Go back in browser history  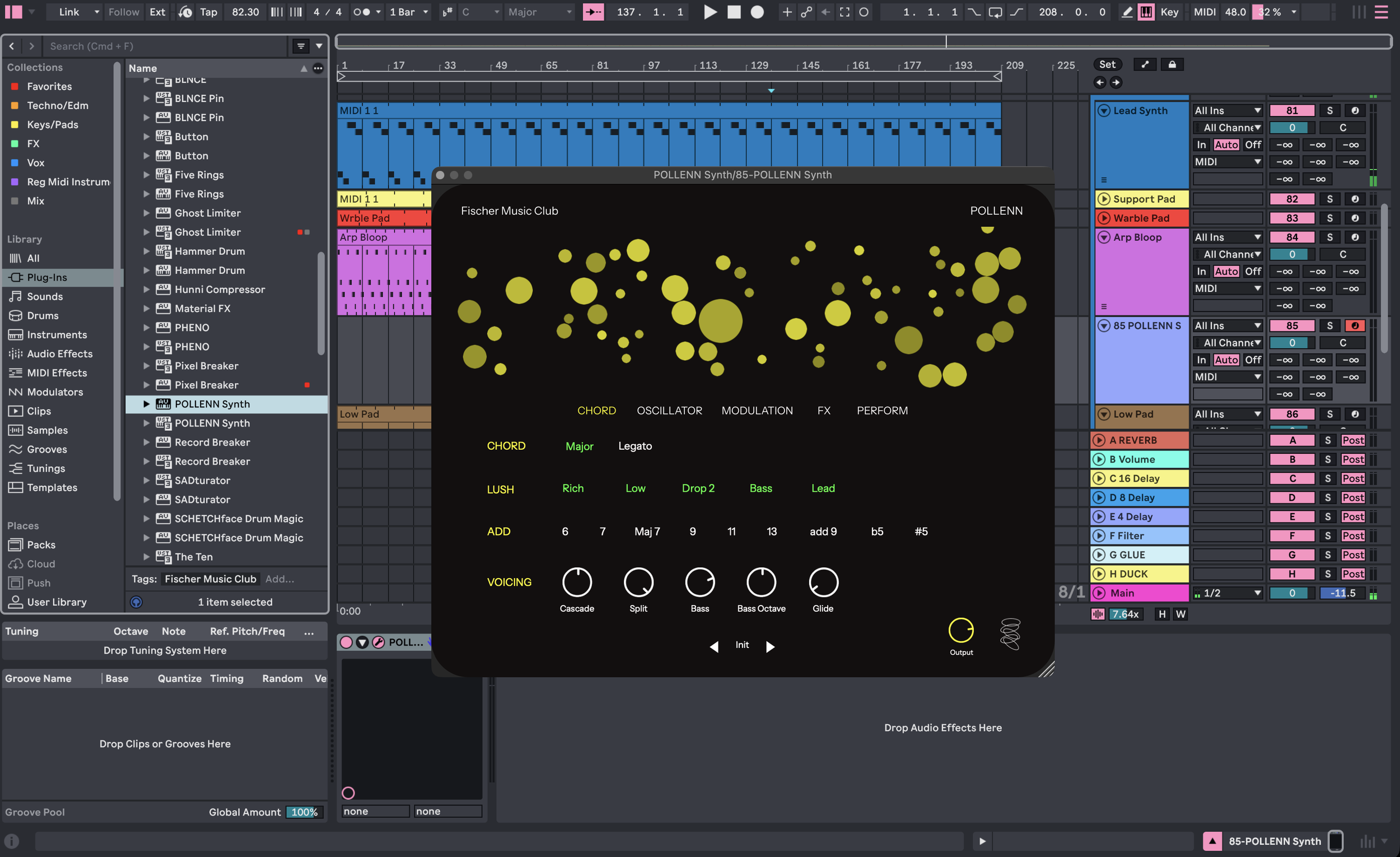pos(12,46)
